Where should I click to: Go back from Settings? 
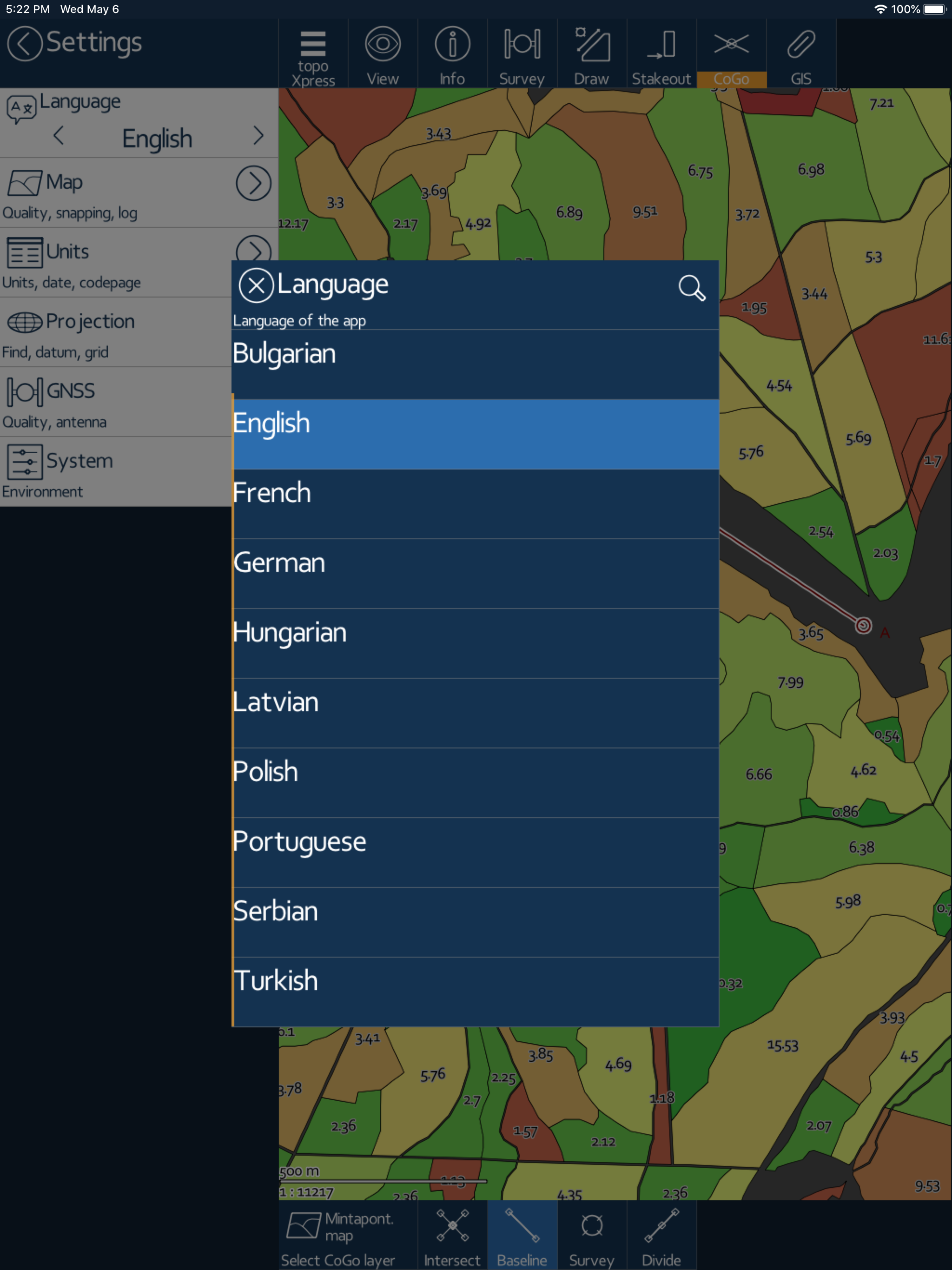[x=25, y=44]
